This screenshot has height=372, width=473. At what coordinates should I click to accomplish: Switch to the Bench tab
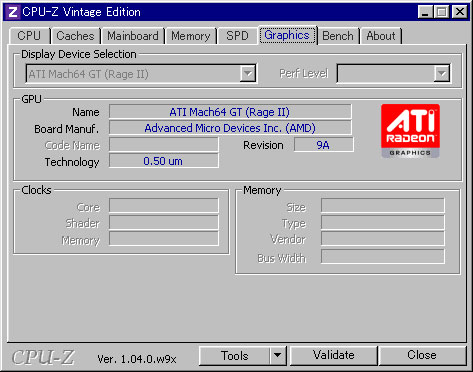click(x=338, y=36)
